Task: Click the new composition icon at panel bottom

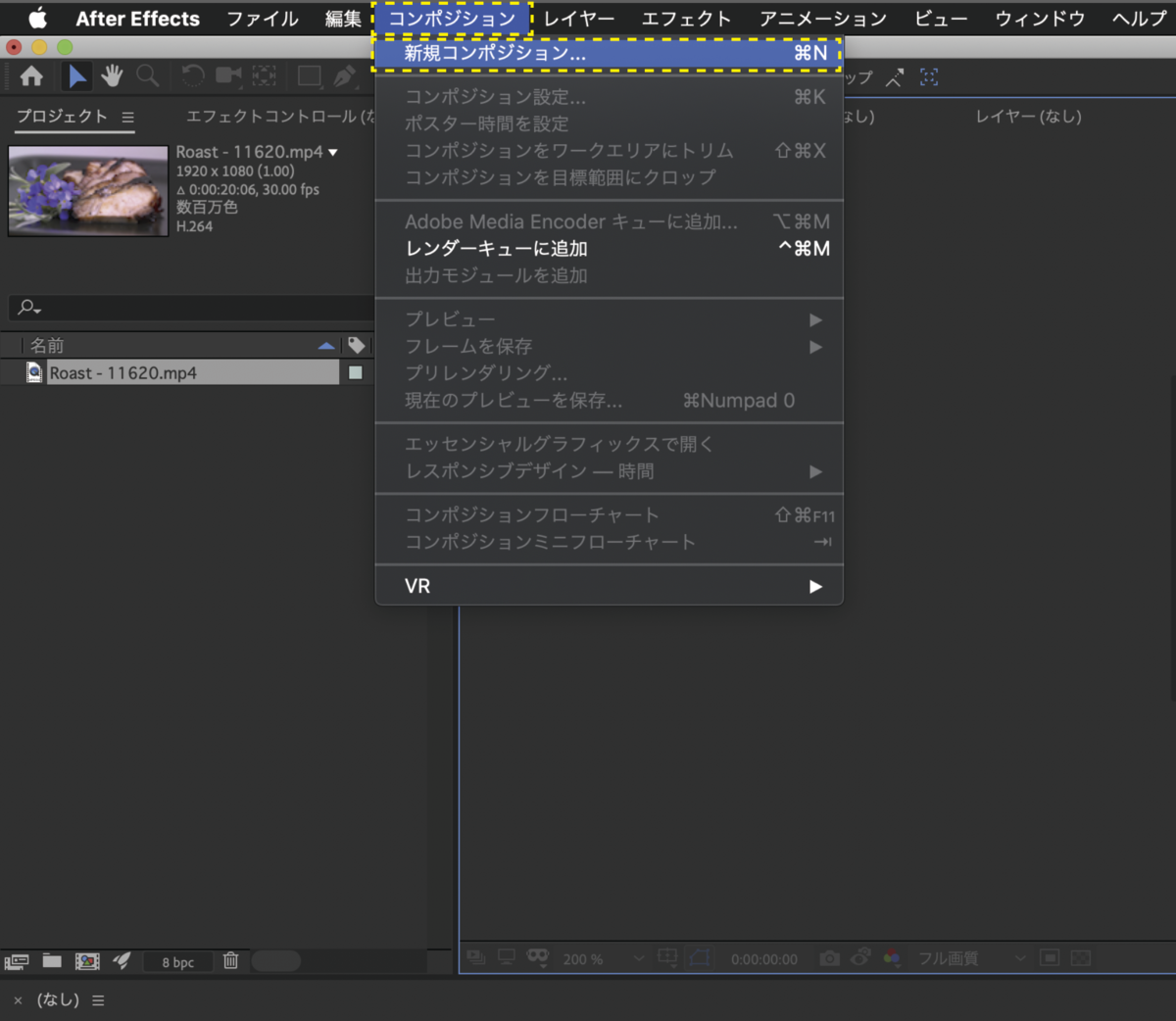Action: (x=88, y=961)
